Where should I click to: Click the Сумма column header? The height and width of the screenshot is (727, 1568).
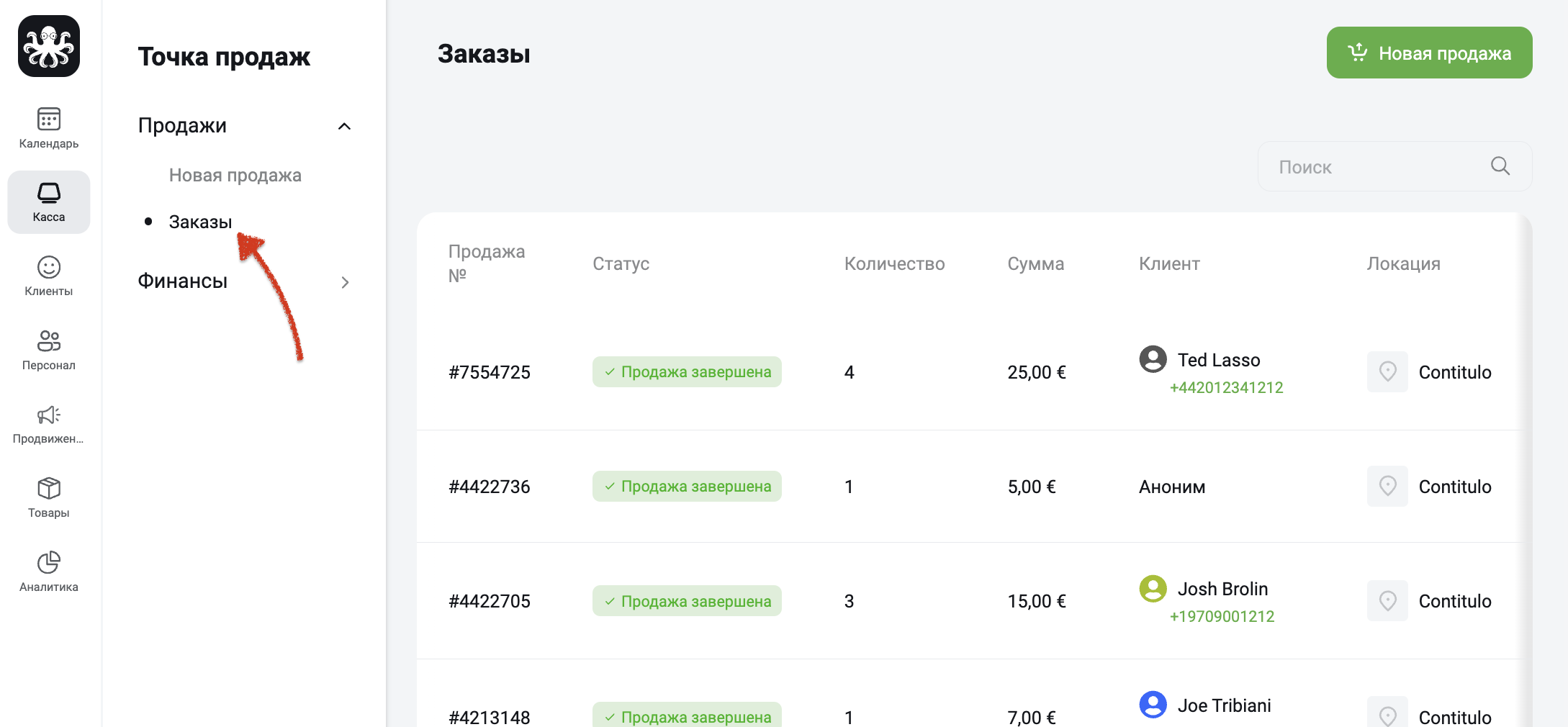[x=1035, y=263]
